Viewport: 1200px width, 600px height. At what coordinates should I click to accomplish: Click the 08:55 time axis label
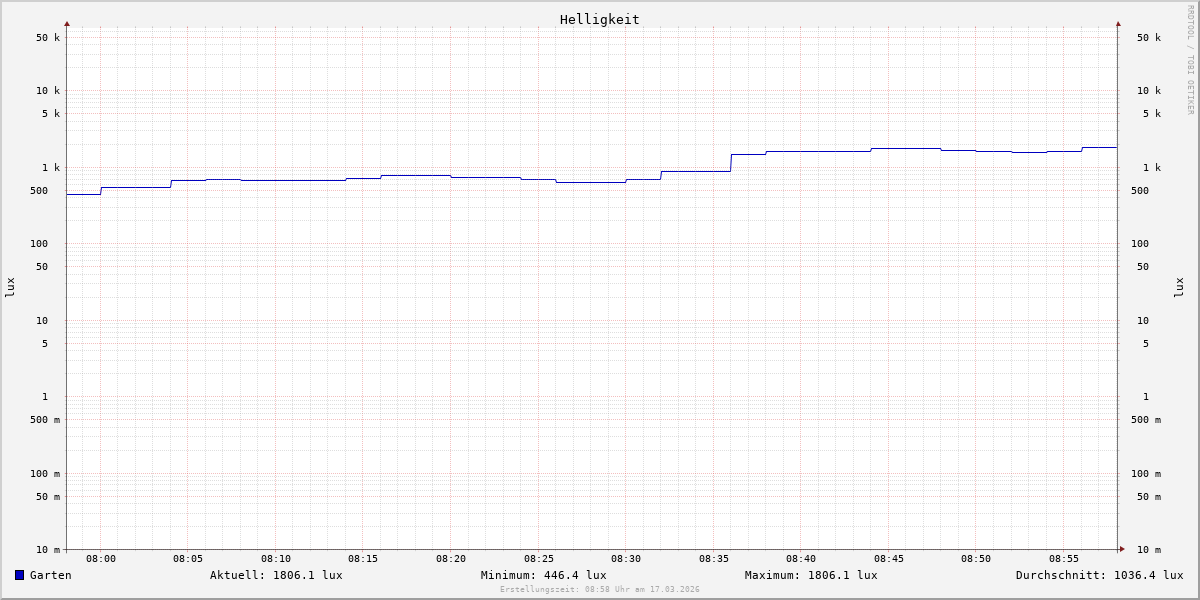coord(1064,559)
